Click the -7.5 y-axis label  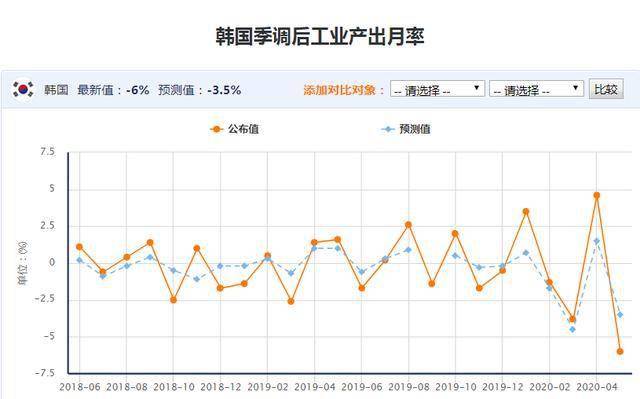[x=44, y=373]
